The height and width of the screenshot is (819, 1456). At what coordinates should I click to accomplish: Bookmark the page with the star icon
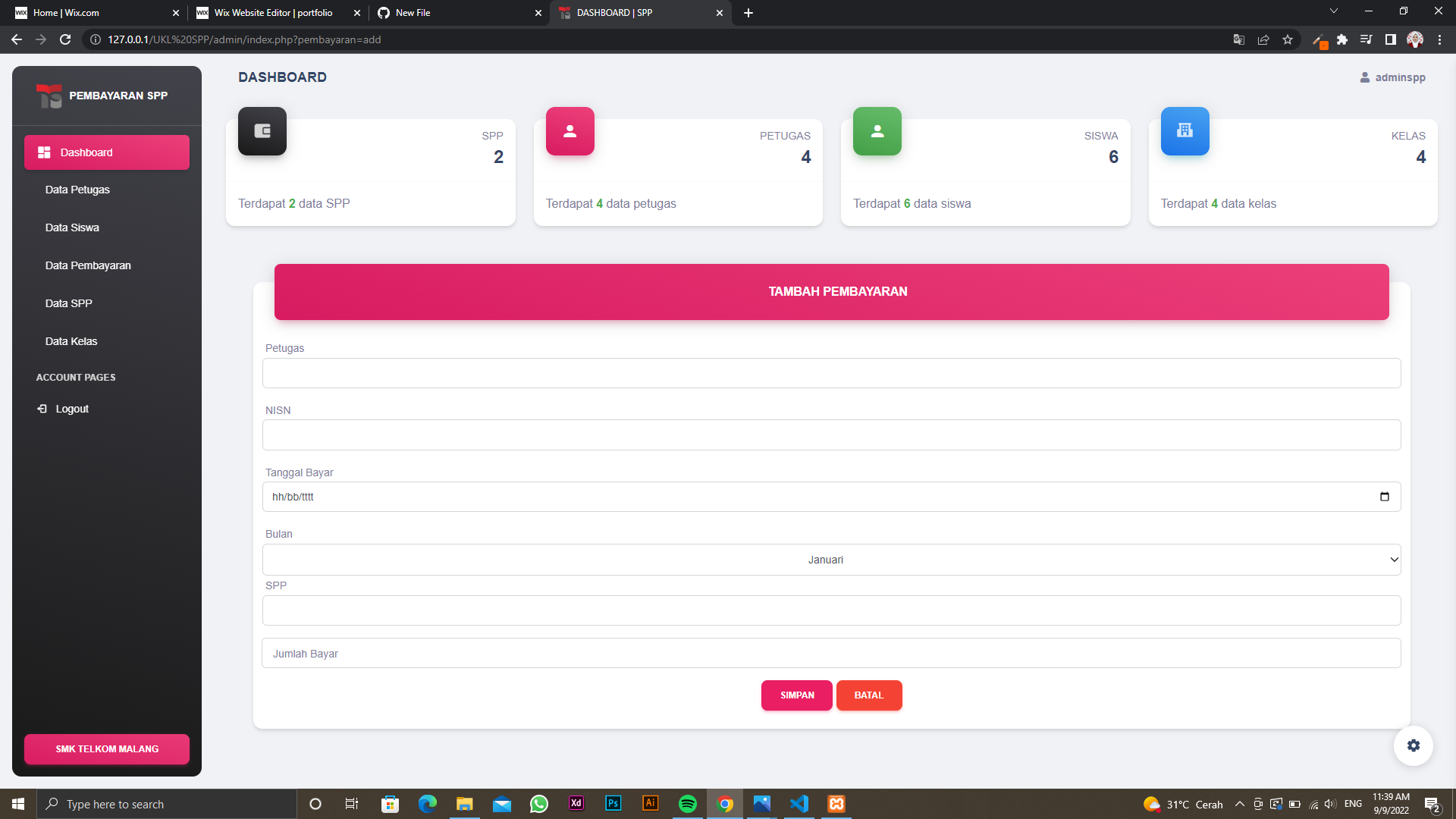point(1288,39)
